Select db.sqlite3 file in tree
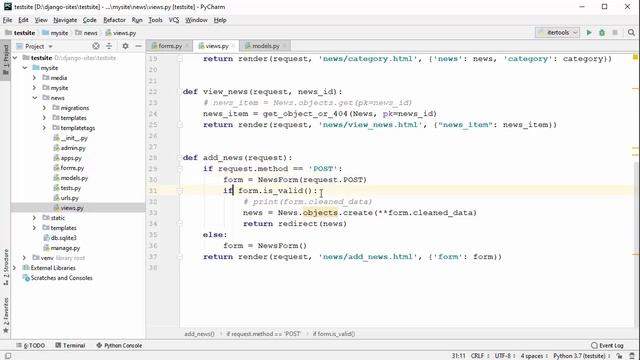The width and height of the screenshot is (640, 360). [60, 238]
